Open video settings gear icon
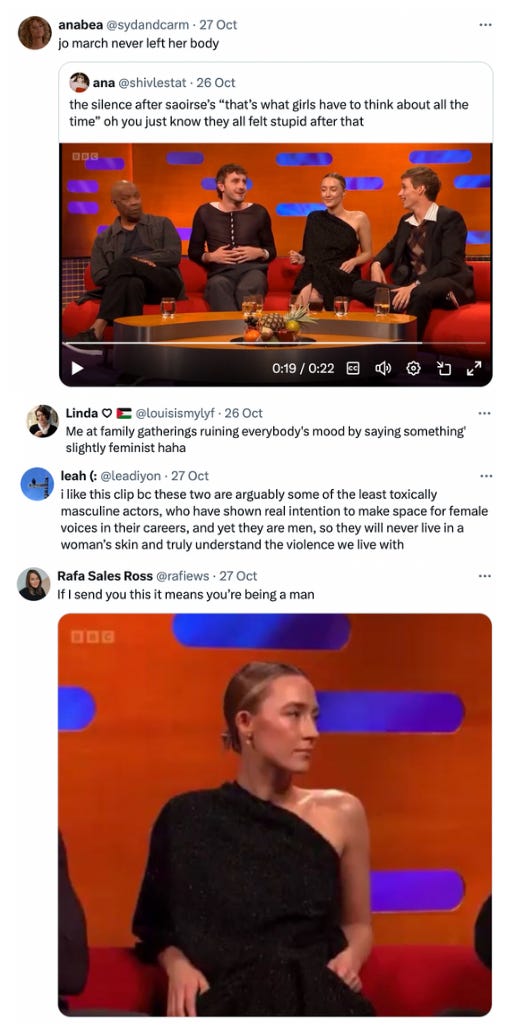Viewport: 526px width, 1030px height. [413, 369]
